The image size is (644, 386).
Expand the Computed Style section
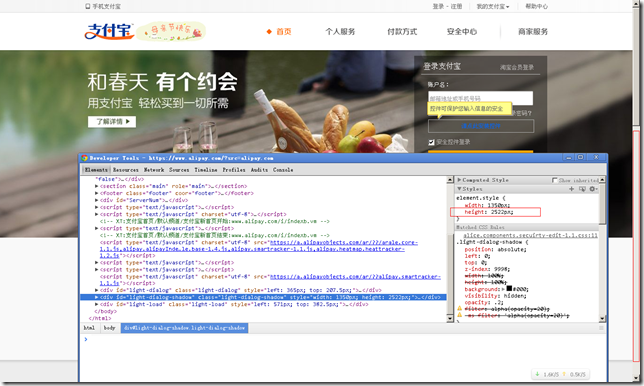[459, 180]
